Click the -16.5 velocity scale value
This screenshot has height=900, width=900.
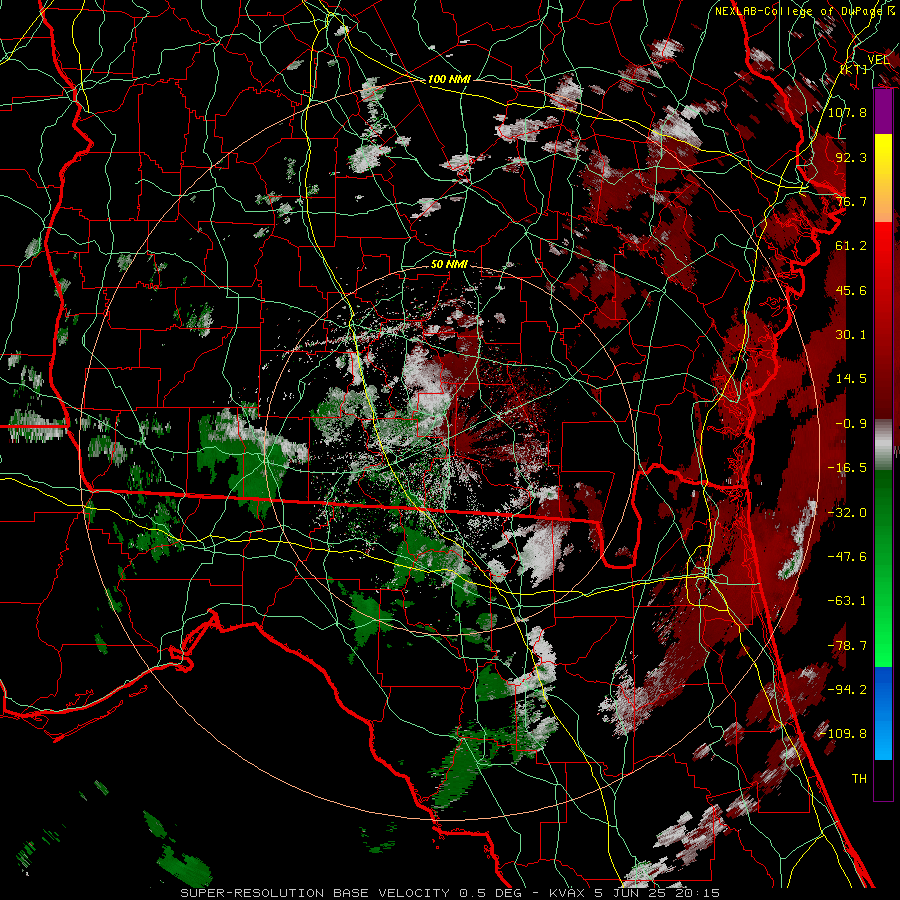[847, 468]
